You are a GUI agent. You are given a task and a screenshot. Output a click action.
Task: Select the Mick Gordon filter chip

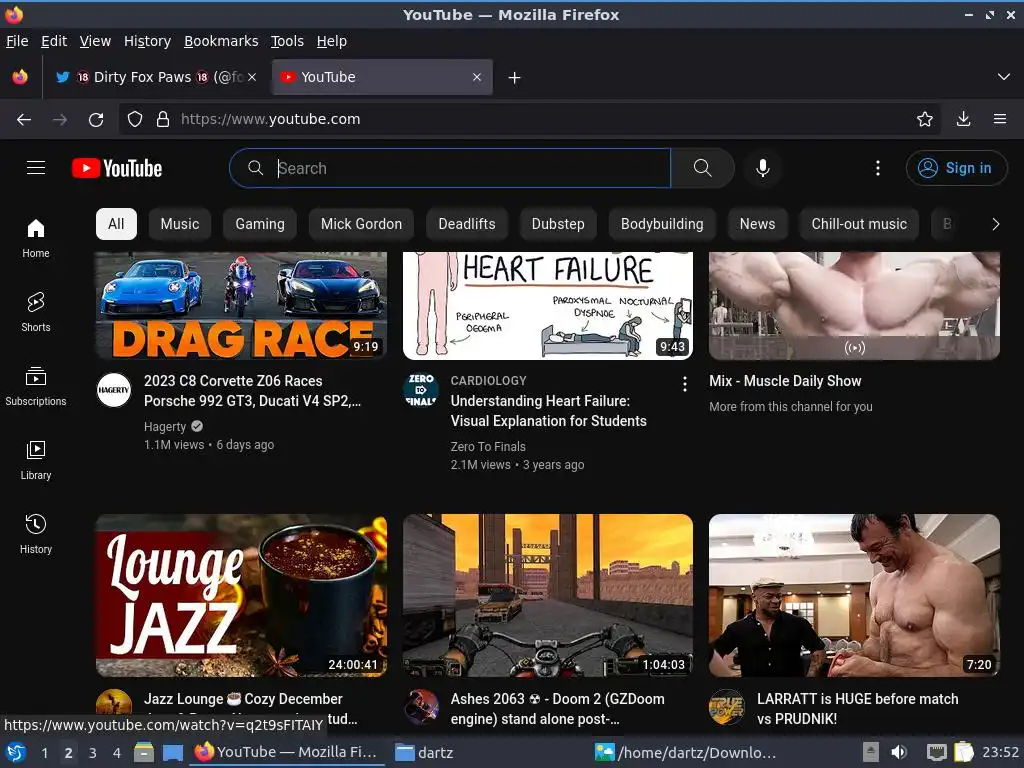[361, 224]
